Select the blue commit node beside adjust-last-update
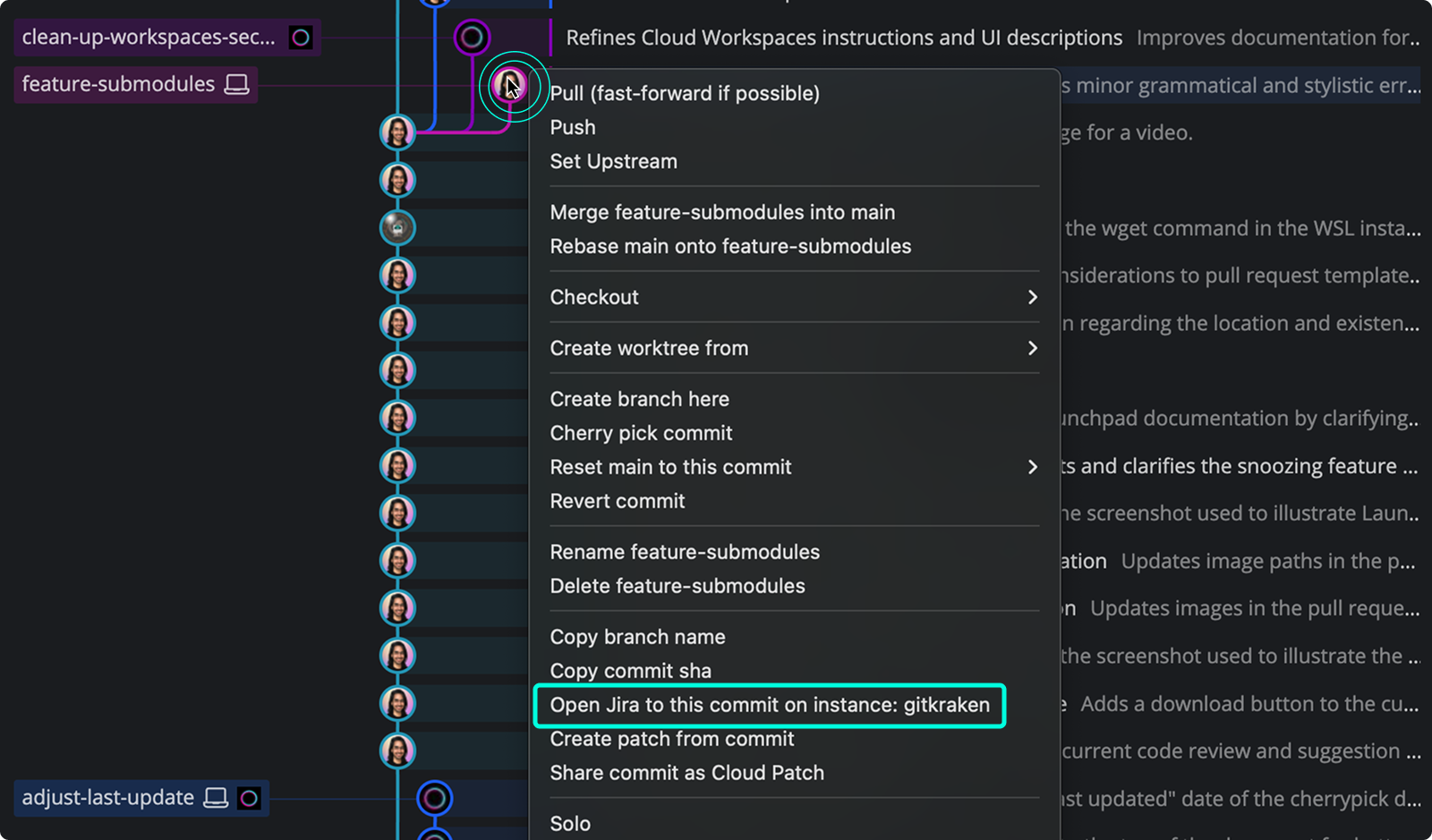 [x=435, y=797]
